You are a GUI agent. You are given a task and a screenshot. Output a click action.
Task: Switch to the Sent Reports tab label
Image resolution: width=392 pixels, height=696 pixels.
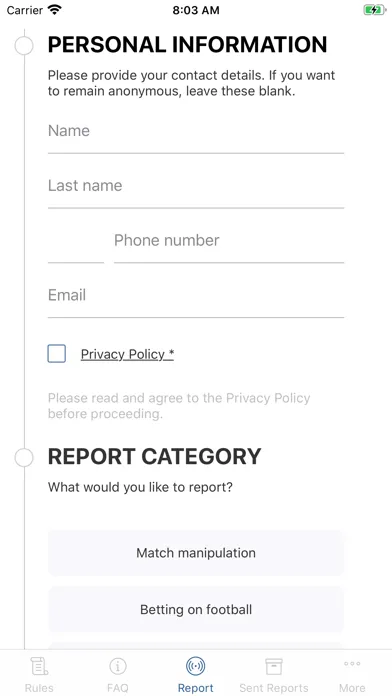tap(274, 688)
